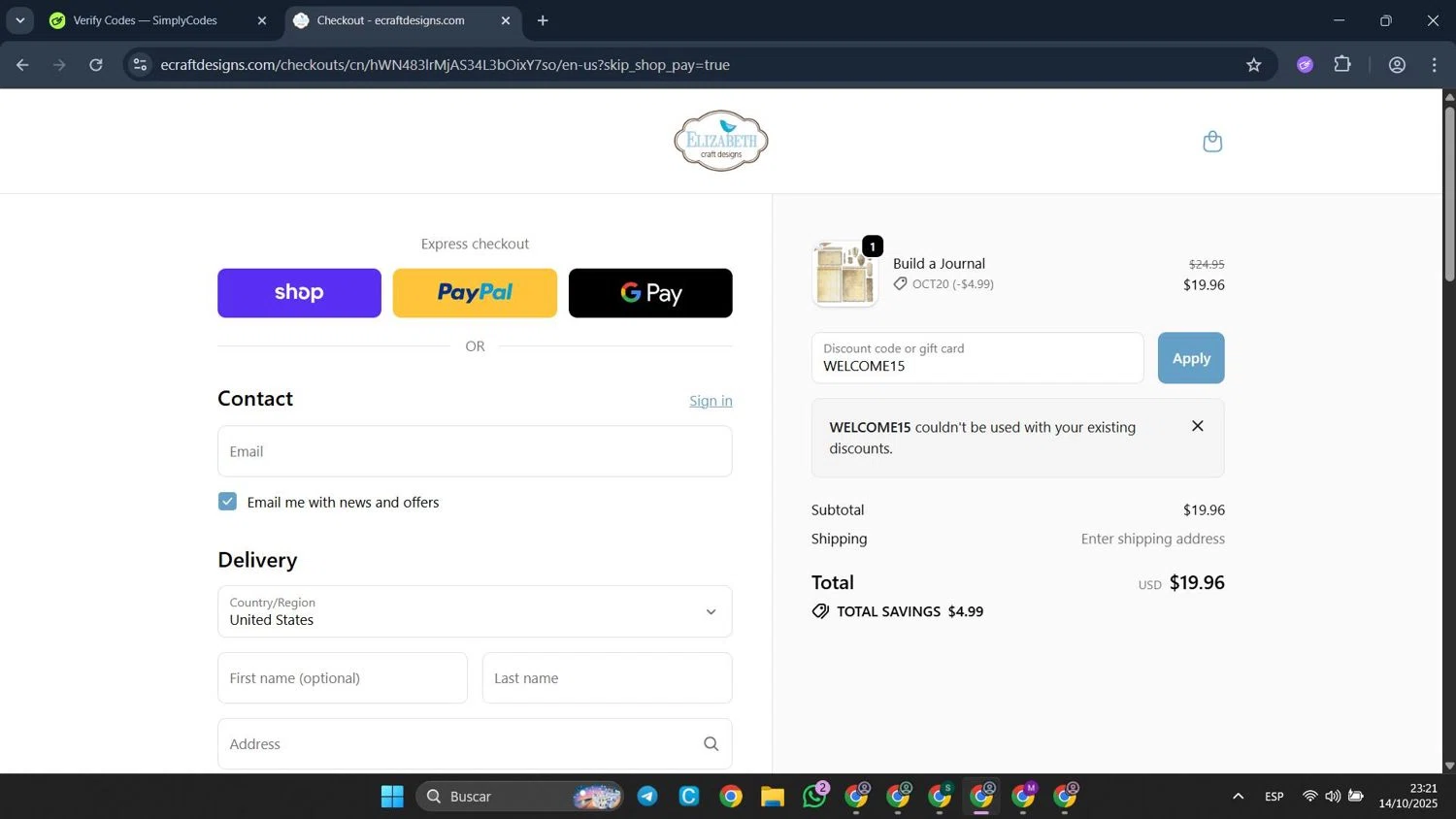Close the Checkout tab
This screenshot has width=1456, height=819.
pyautogui.click(x=506, y=20)
